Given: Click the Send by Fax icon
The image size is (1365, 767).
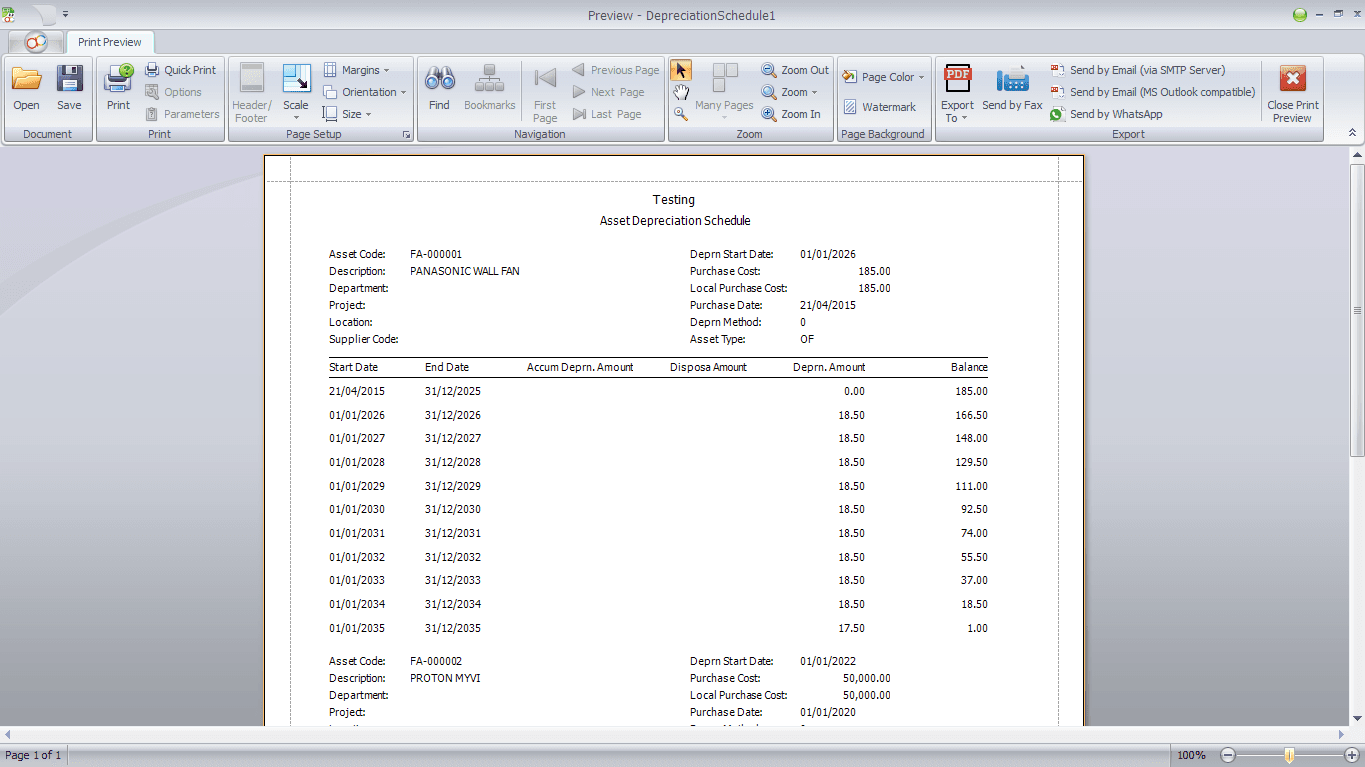Looking at the screenshot, I should click(1012, 80).
